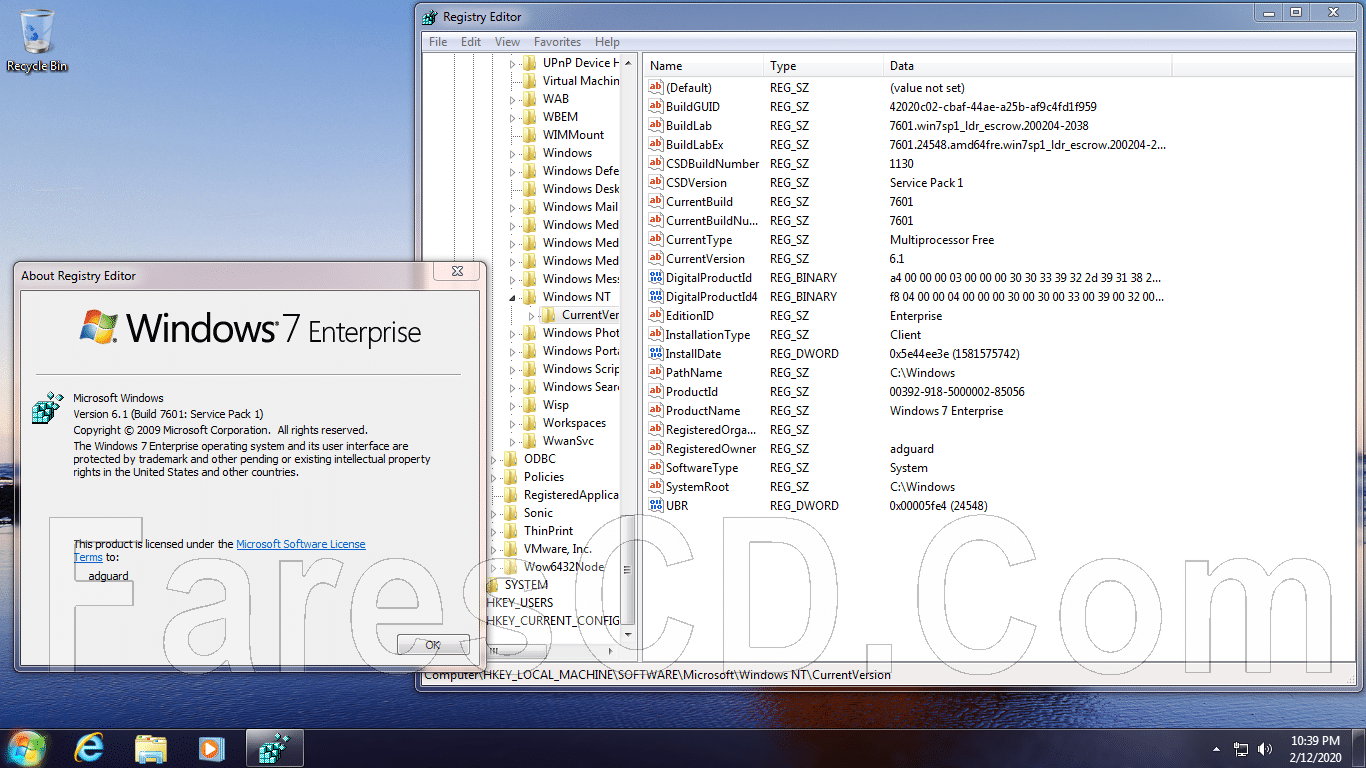1366x768 pixels.
Task: Click the InstallDate DWORD value icon
Action: click(656, 354)
